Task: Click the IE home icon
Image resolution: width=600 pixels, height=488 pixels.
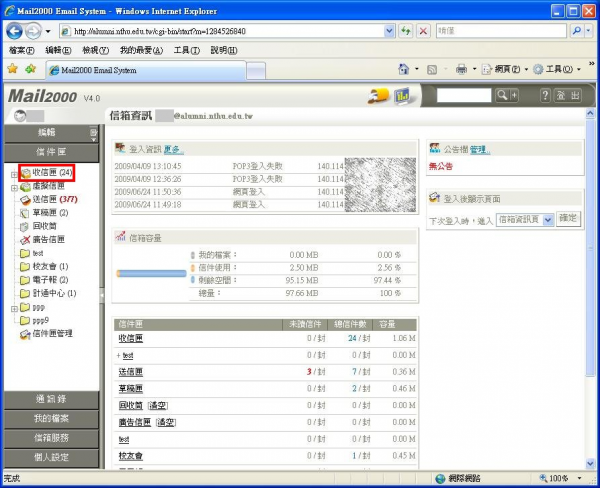Action: pos(404,70)
